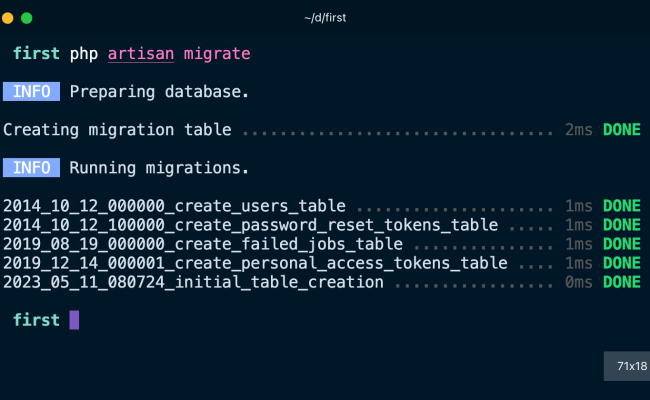Click the 'first' prompt before the cursor
650x400 pixels.
point(36,320)
